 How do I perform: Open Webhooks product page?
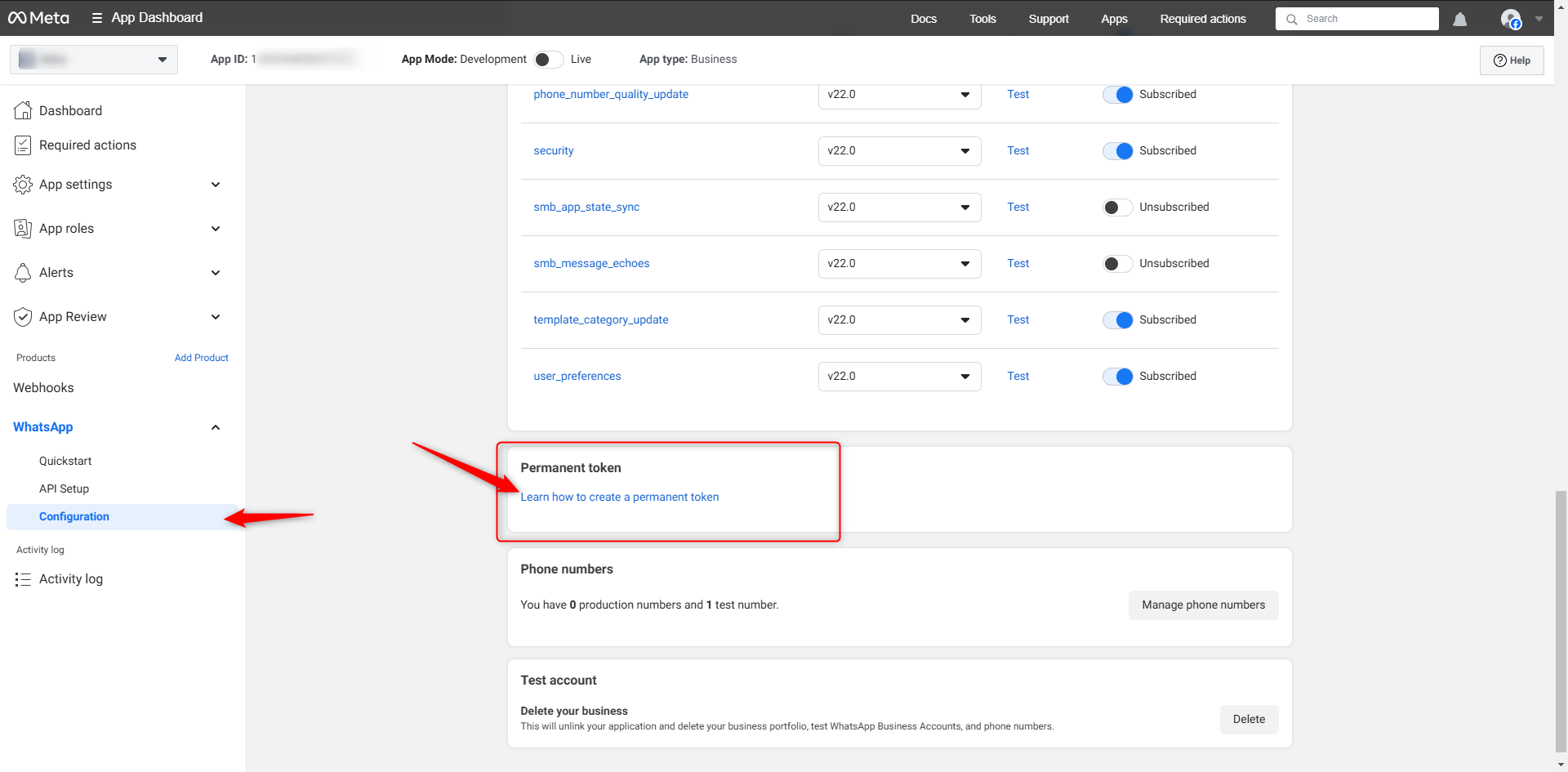point(43,388)
